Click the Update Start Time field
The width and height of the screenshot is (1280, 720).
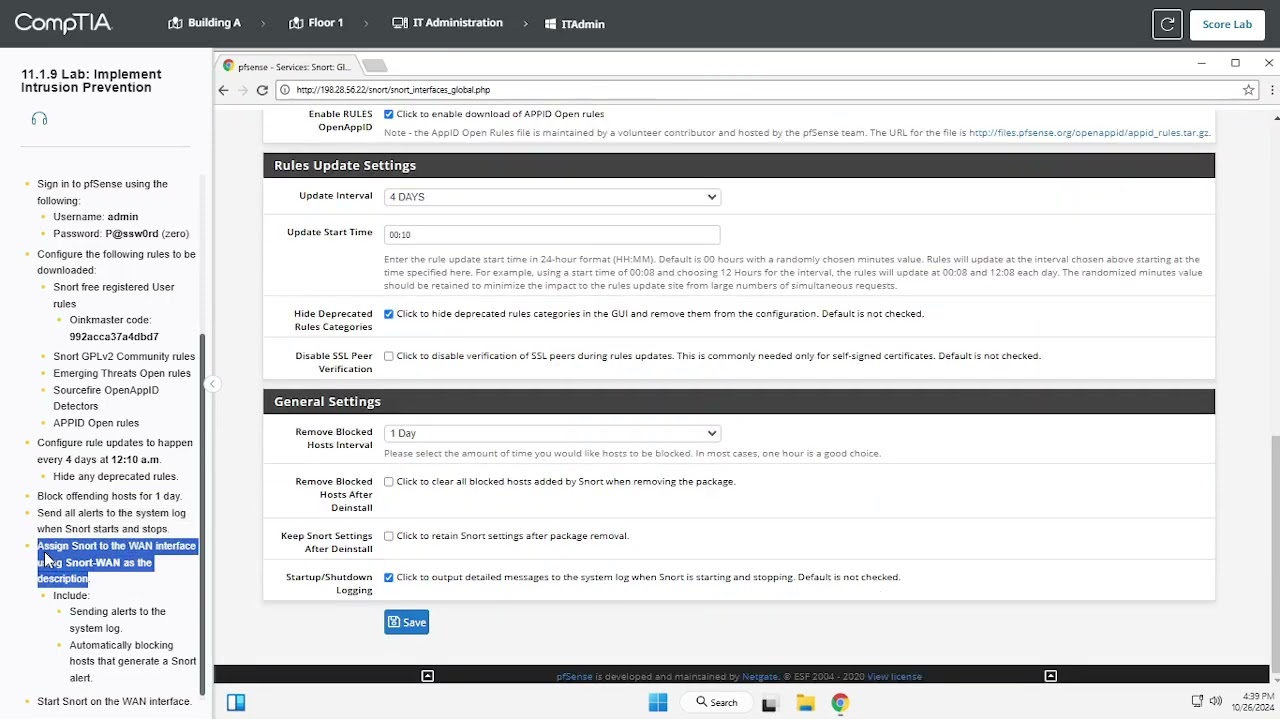552,234
